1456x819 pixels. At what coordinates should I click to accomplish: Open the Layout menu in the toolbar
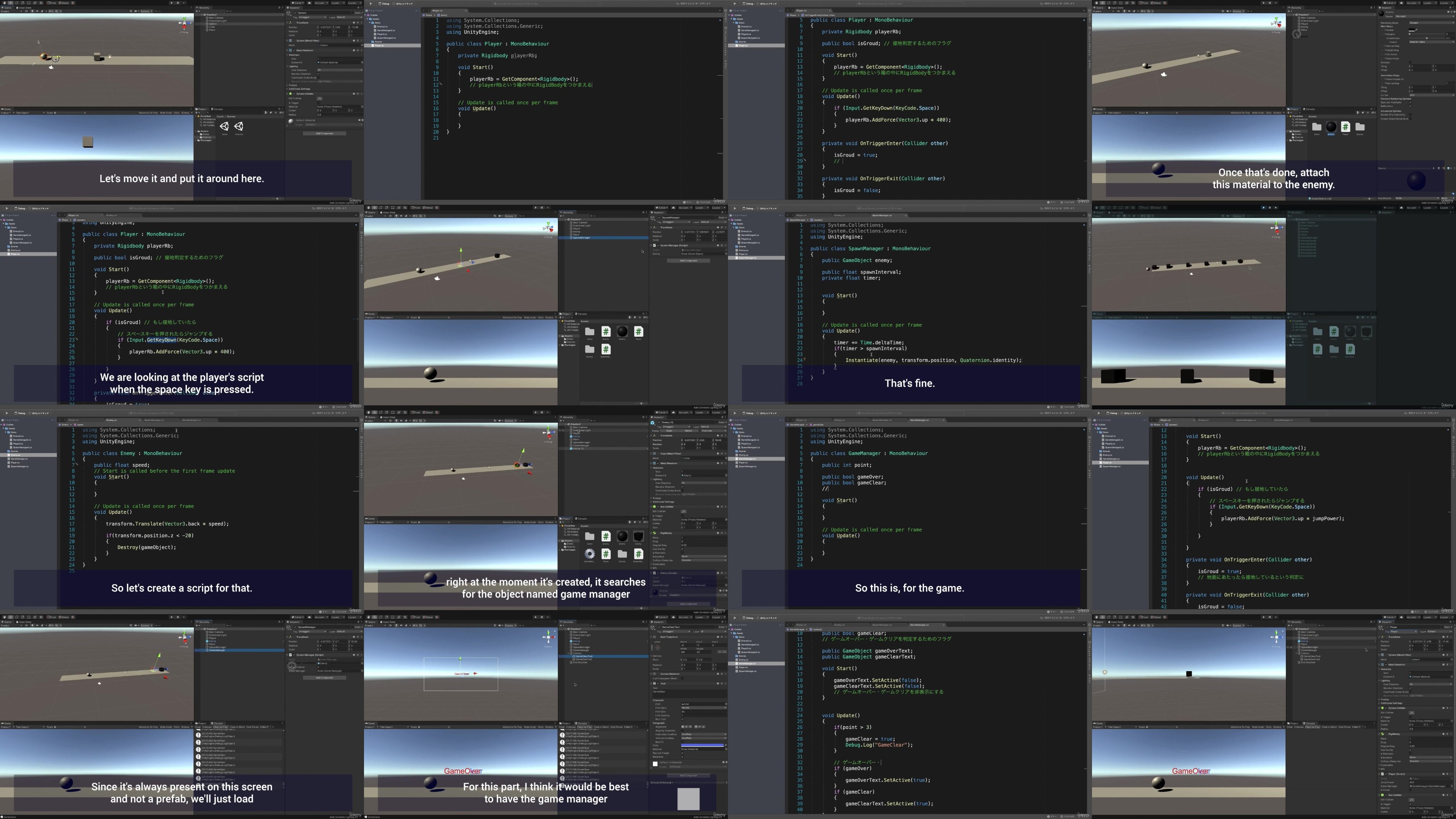pos(354,3)
